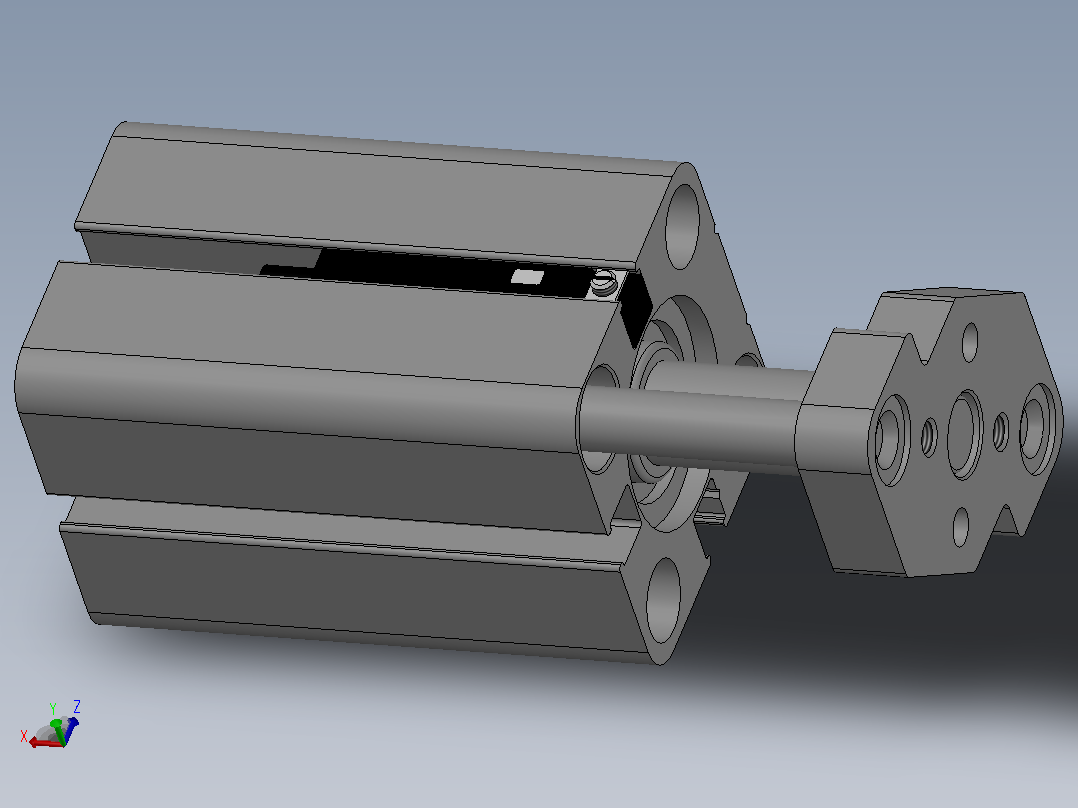Select the threaded hole right of center bore
Image resolution: width=1078 pixels, height=808 pixels.
1001,432
